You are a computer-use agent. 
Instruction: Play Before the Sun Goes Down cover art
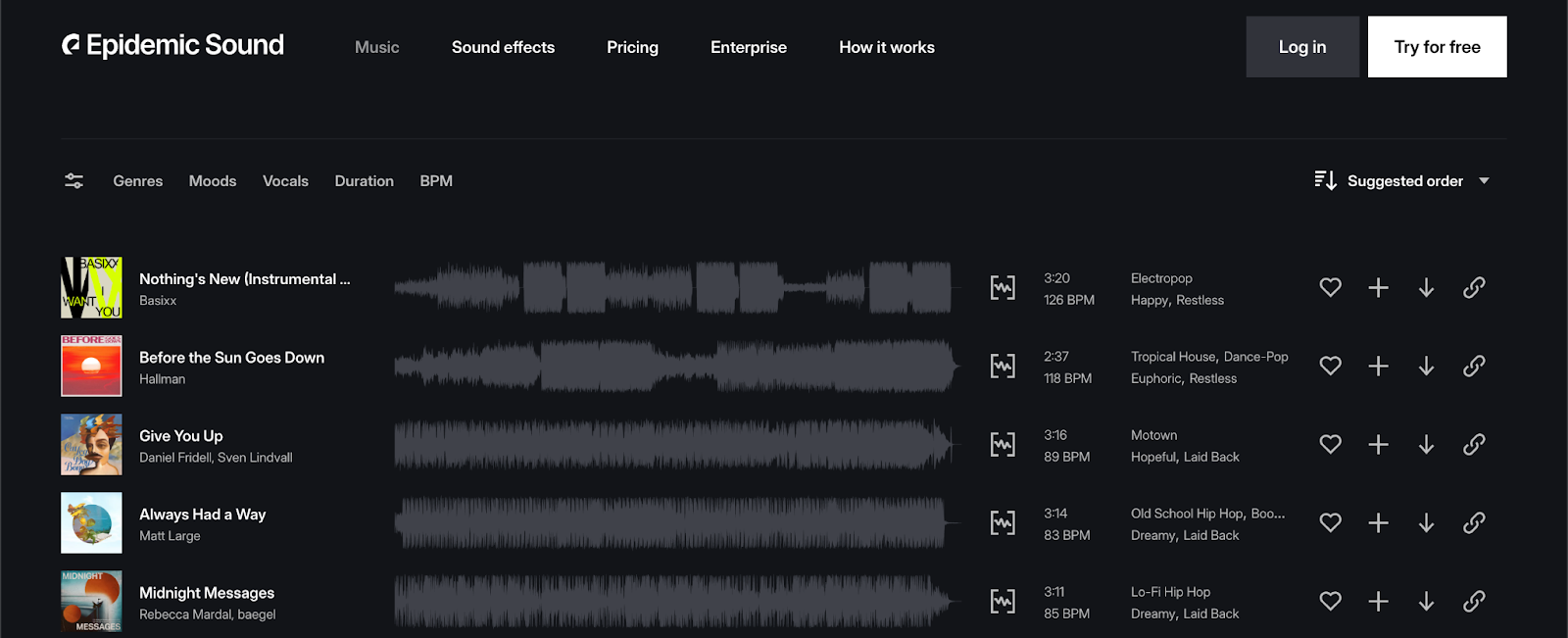91,366
